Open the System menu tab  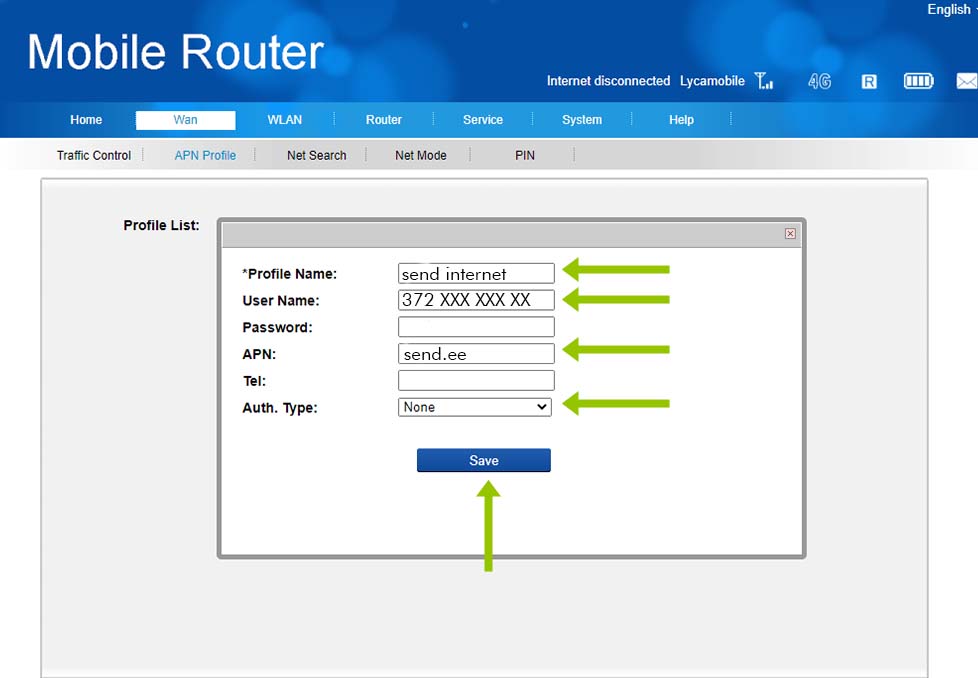(581, 120)
